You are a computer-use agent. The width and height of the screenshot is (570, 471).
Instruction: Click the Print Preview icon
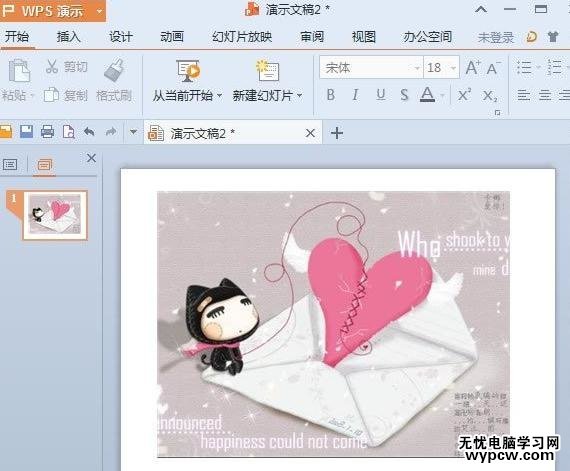coord(69,132)
